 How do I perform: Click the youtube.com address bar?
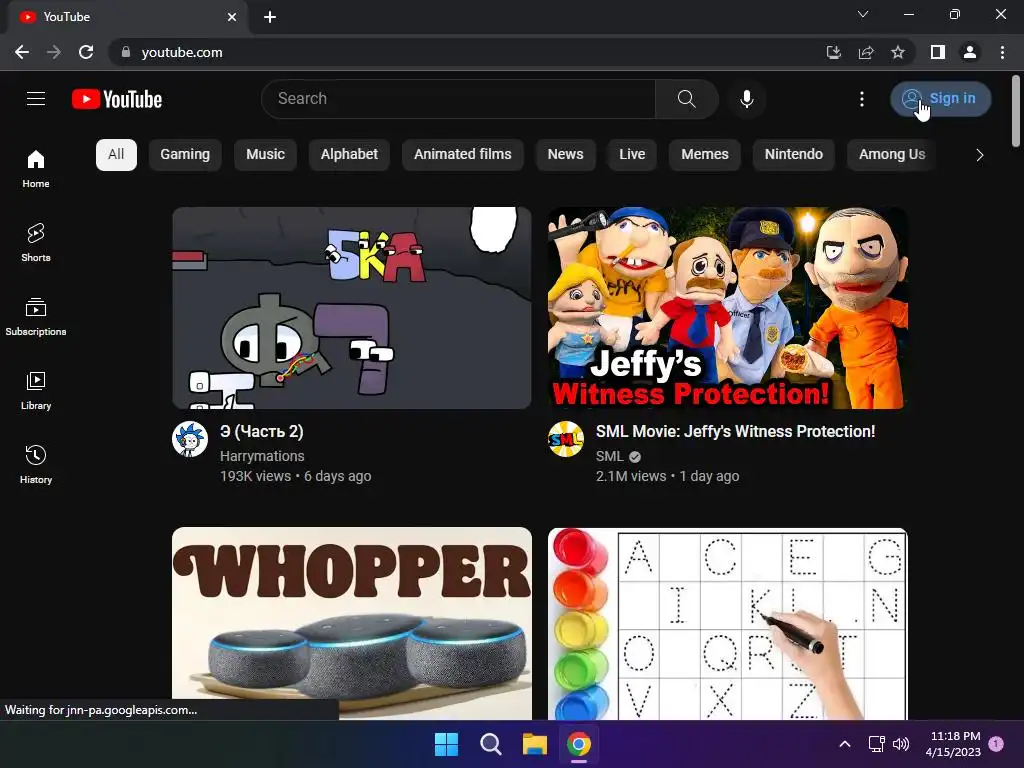click(x=182, y=52)
